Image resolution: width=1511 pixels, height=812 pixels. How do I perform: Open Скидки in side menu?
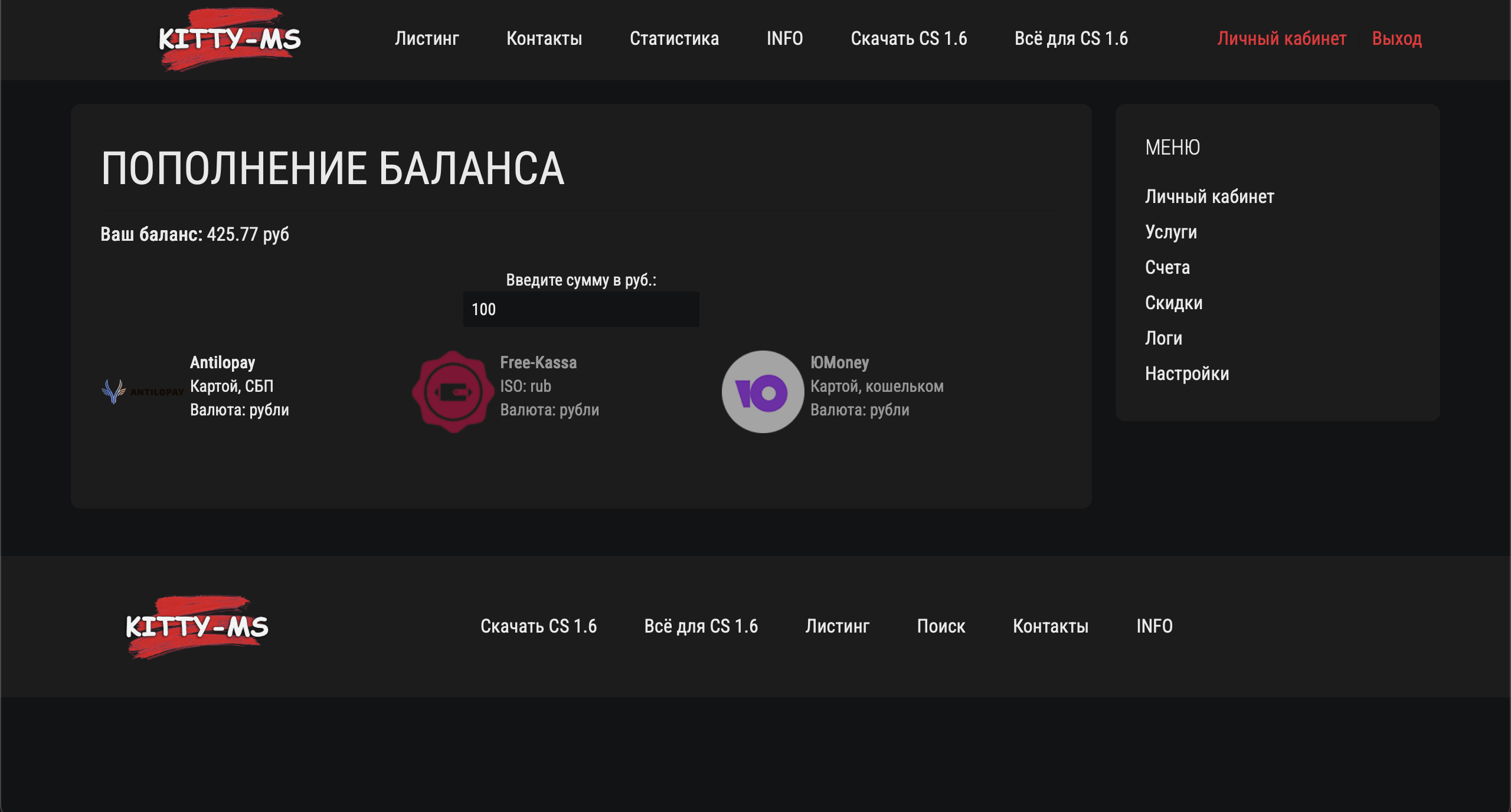pos(1173,303)
